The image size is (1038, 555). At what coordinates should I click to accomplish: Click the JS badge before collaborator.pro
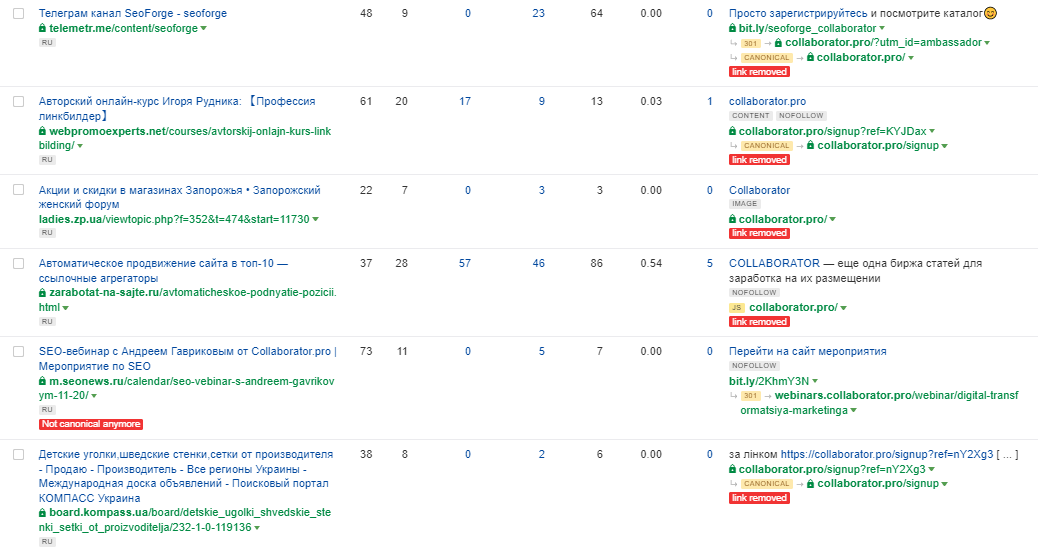point(737,308)
